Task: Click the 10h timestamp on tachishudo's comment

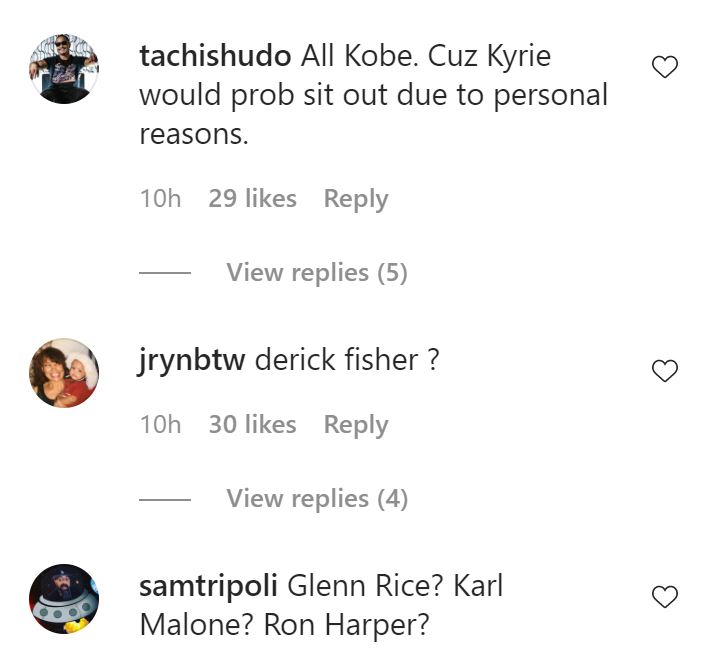Action: 160,199
